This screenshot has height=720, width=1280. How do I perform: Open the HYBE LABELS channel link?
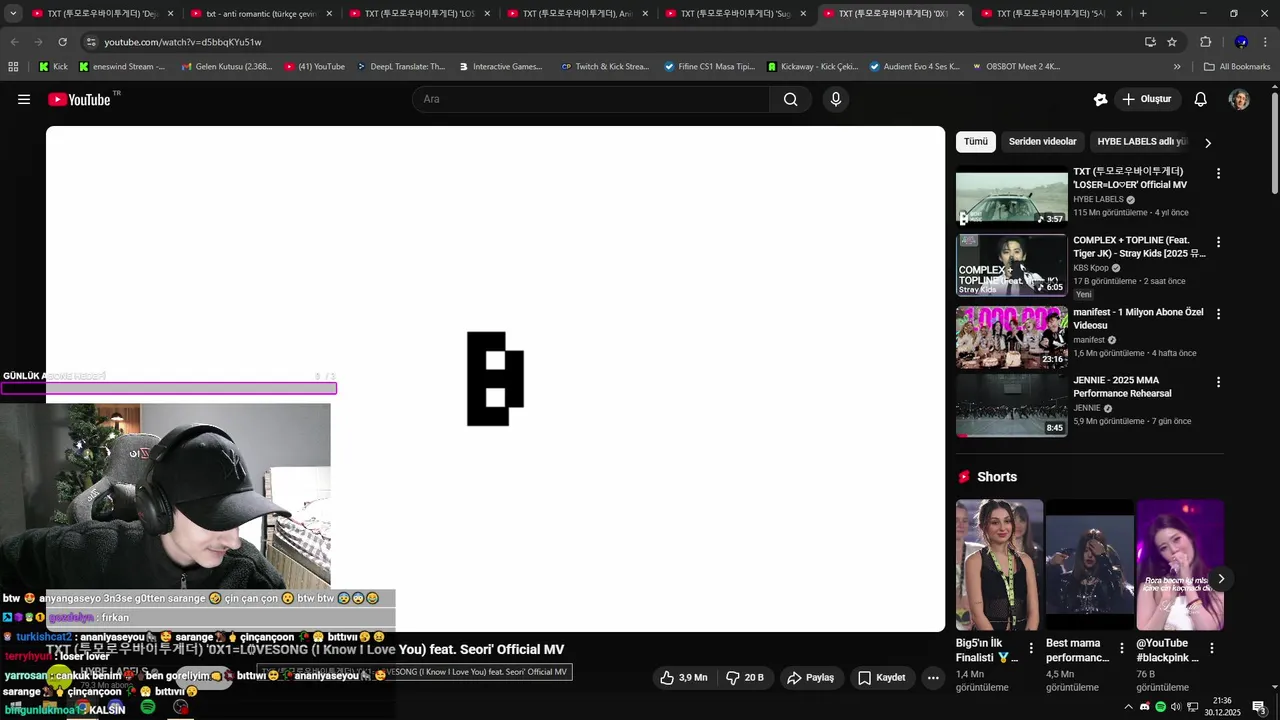point(115,671)
